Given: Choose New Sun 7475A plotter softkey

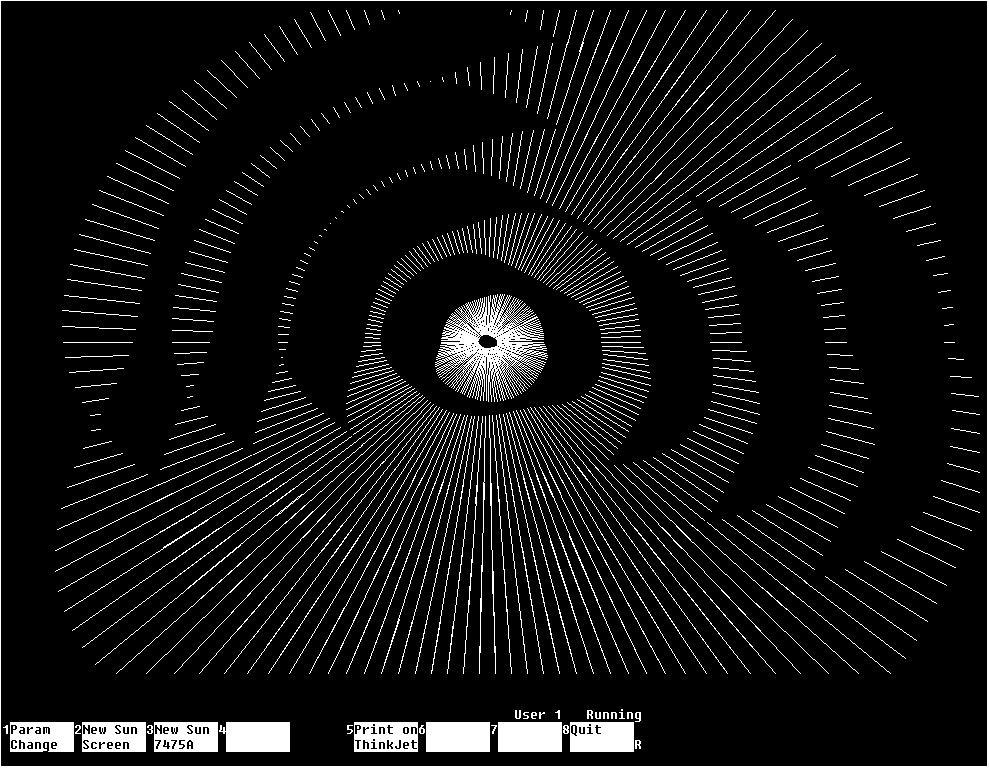Looking at the screenshot, I should [x=182, y=737].
